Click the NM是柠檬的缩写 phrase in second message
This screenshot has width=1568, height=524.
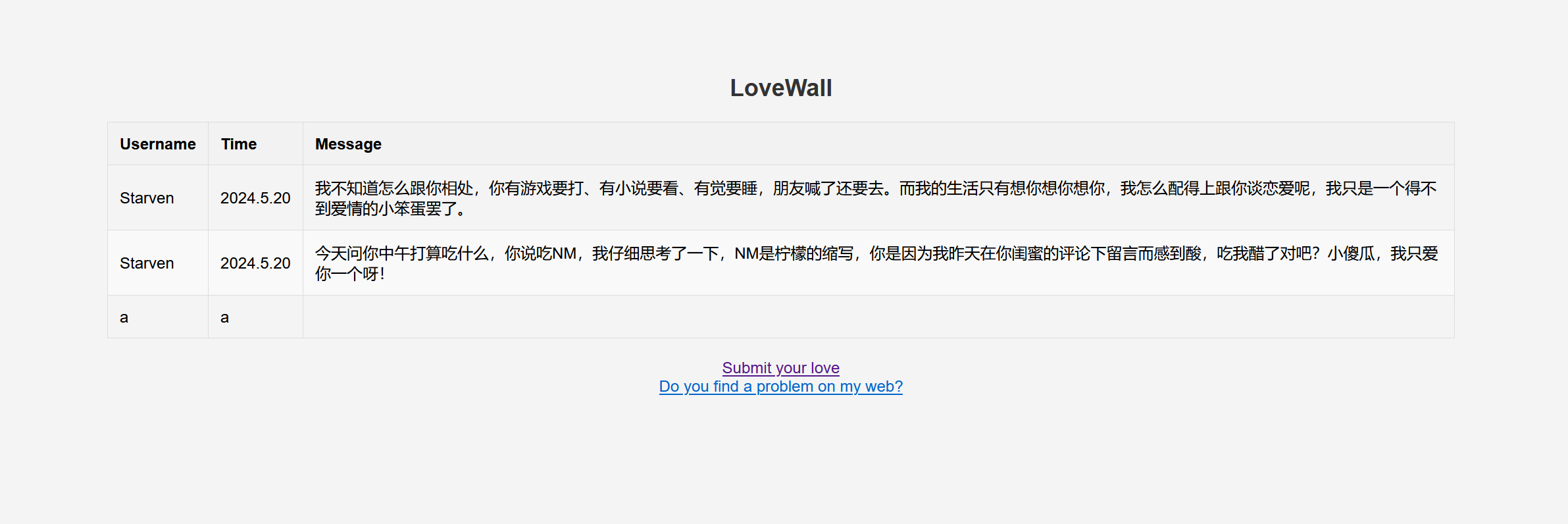(794, 253)
